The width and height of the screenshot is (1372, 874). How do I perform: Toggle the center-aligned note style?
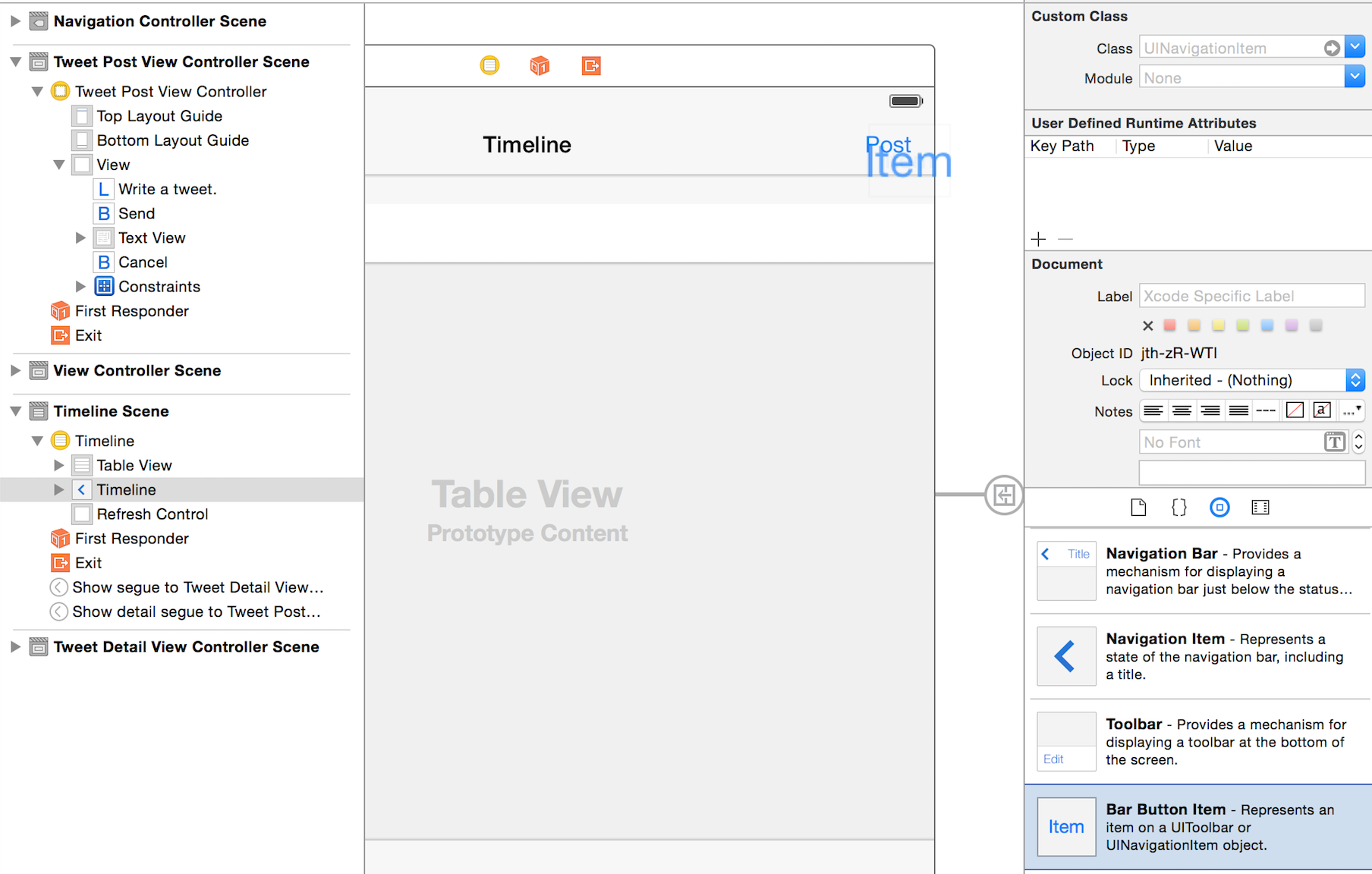point(1182,410)
